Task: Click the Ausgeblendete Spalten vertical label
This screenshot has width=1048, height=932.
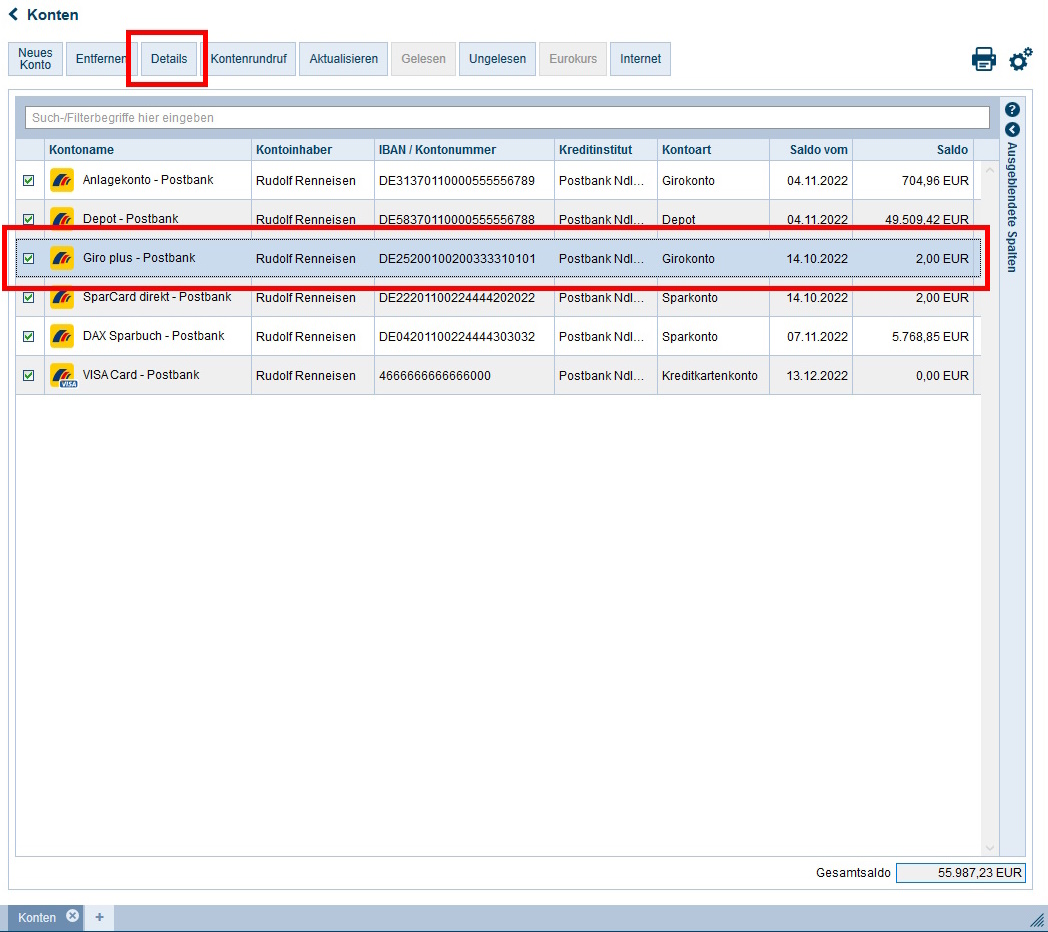Action: [x=1012, y=207]
